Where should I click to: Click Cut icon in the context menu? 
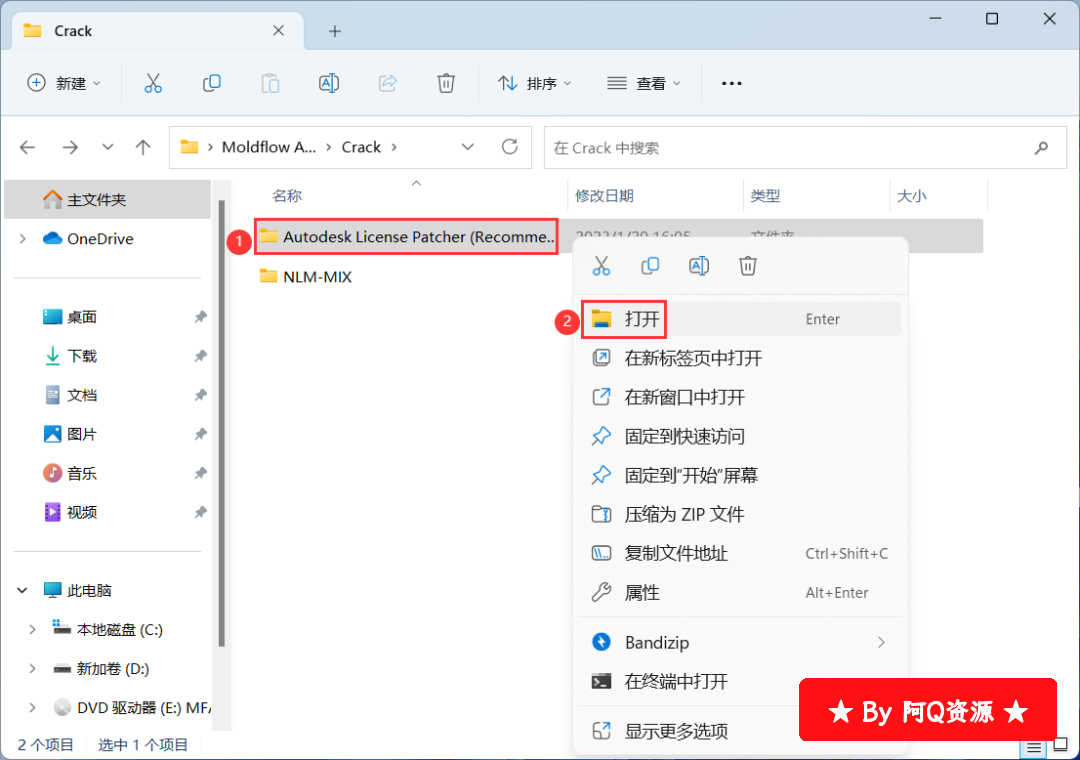click(601, 266)
